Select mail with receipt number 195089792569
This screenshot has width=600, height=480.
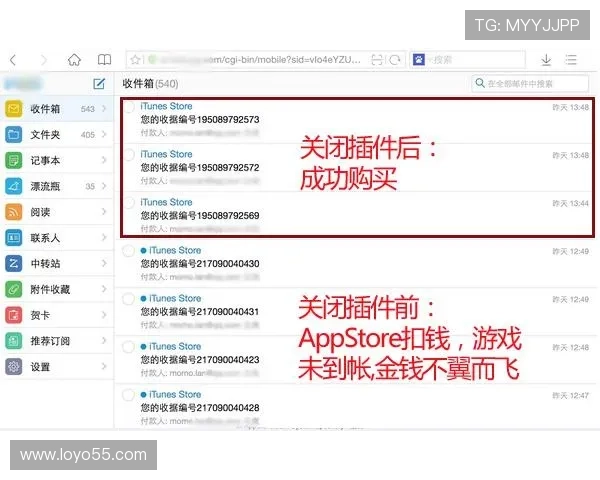(x=129, y=203)
